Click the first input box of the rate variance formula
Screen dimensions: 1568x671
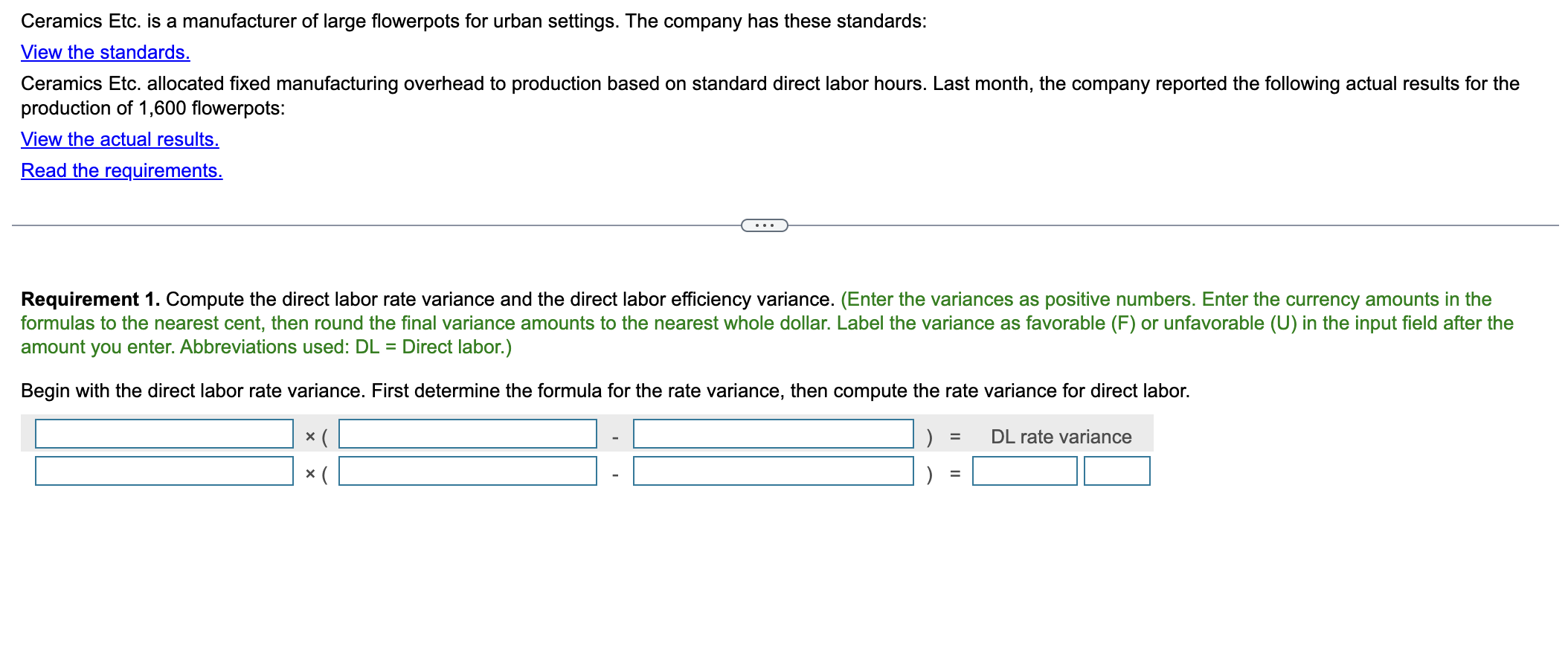164,434
